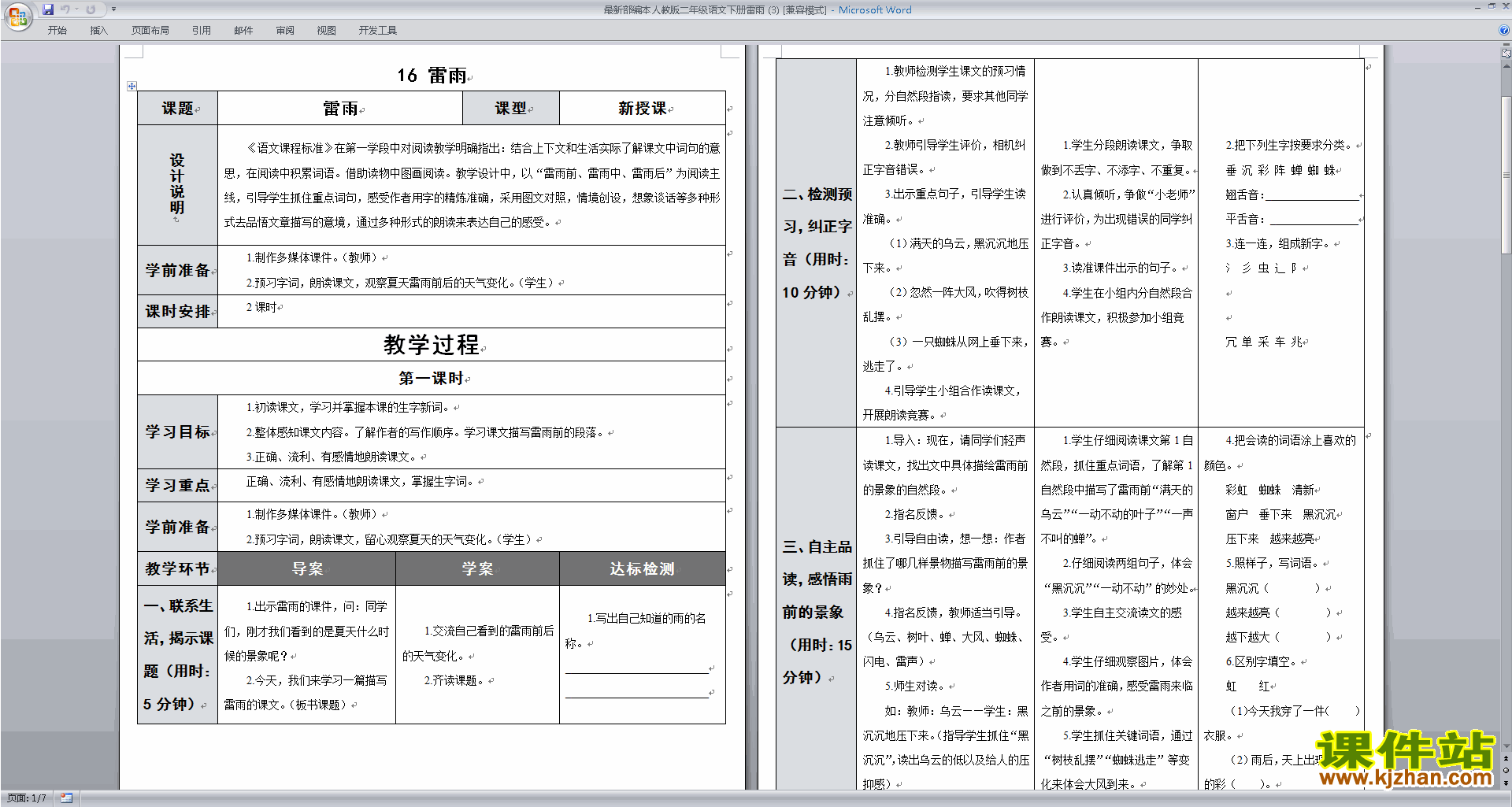
Task: Go to previous page with the double-up arrow
Action: 1506,759
